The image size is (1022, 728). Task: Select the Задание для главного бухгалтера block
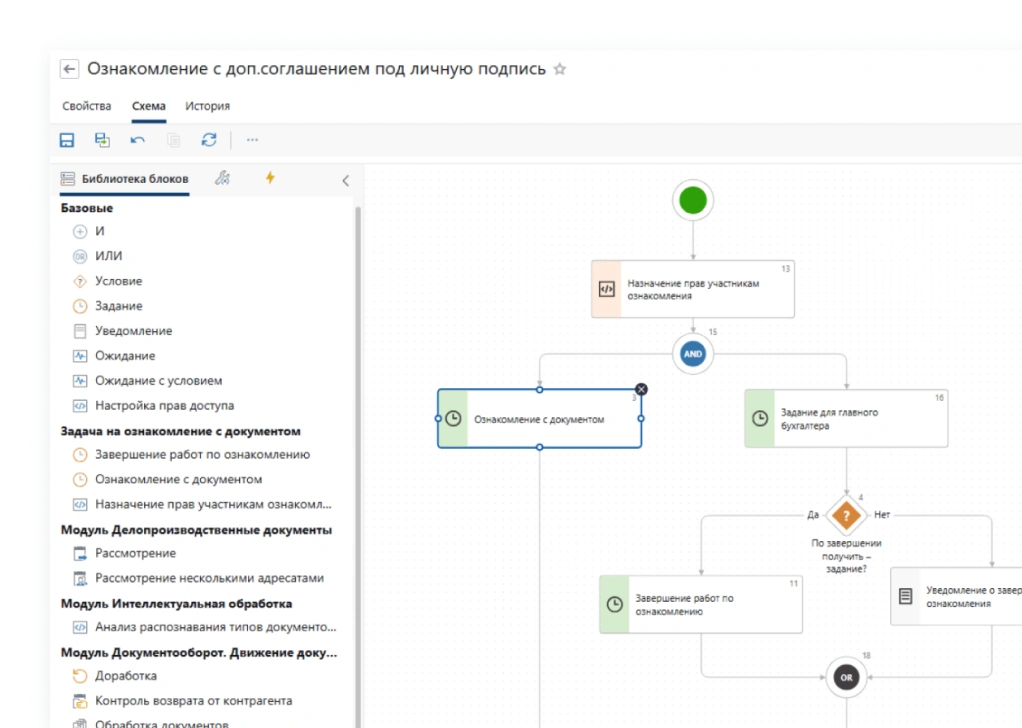point(846,418)
